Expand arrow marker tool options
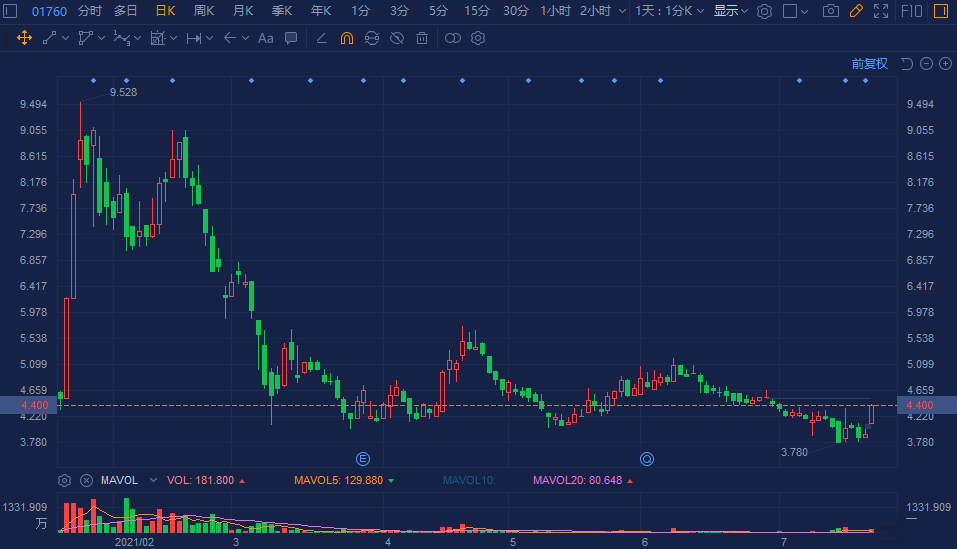The image size is (957, 549). tap(245, 38)
